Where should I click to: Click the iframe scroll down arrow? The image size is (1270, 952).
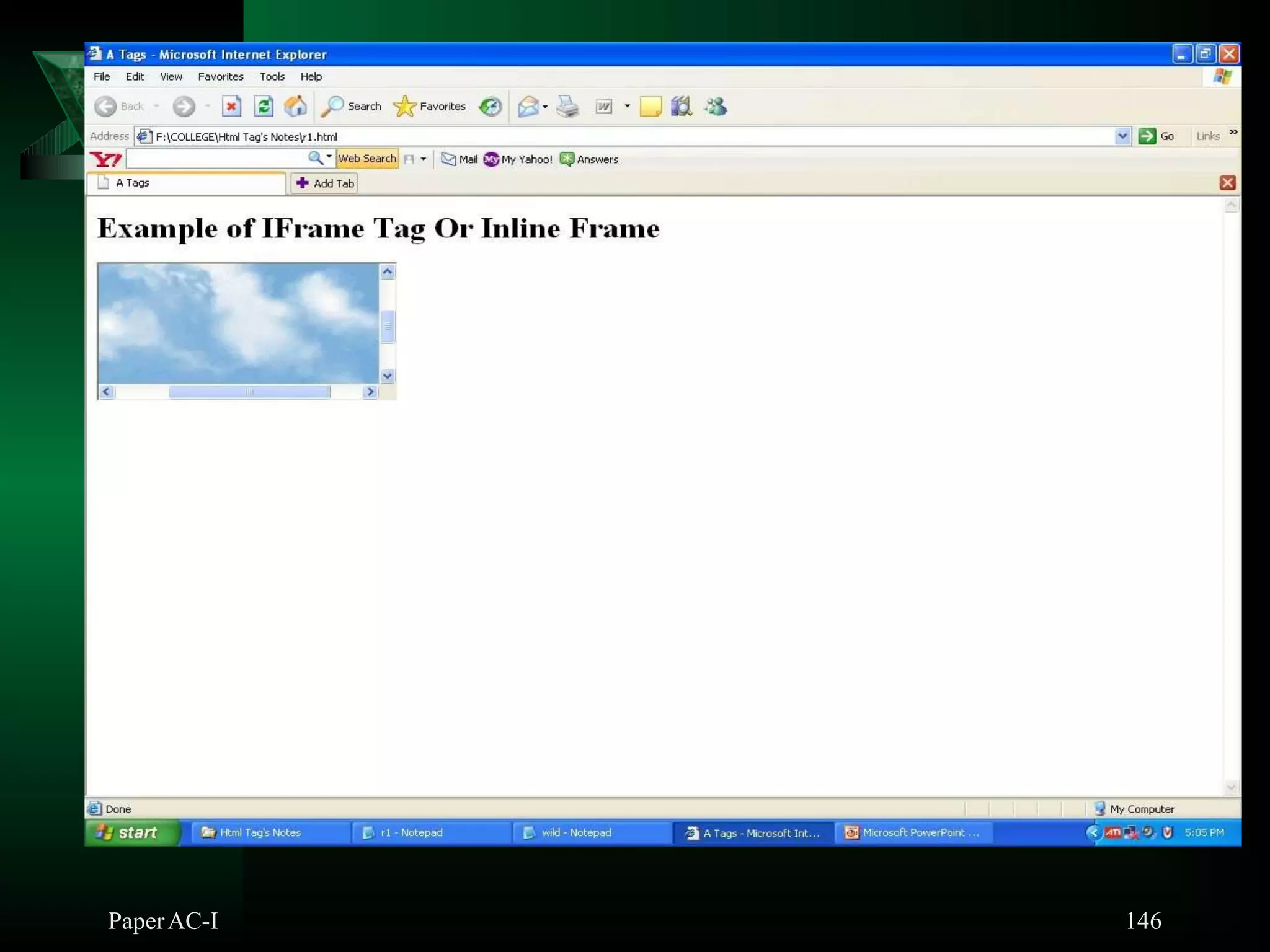388,376
